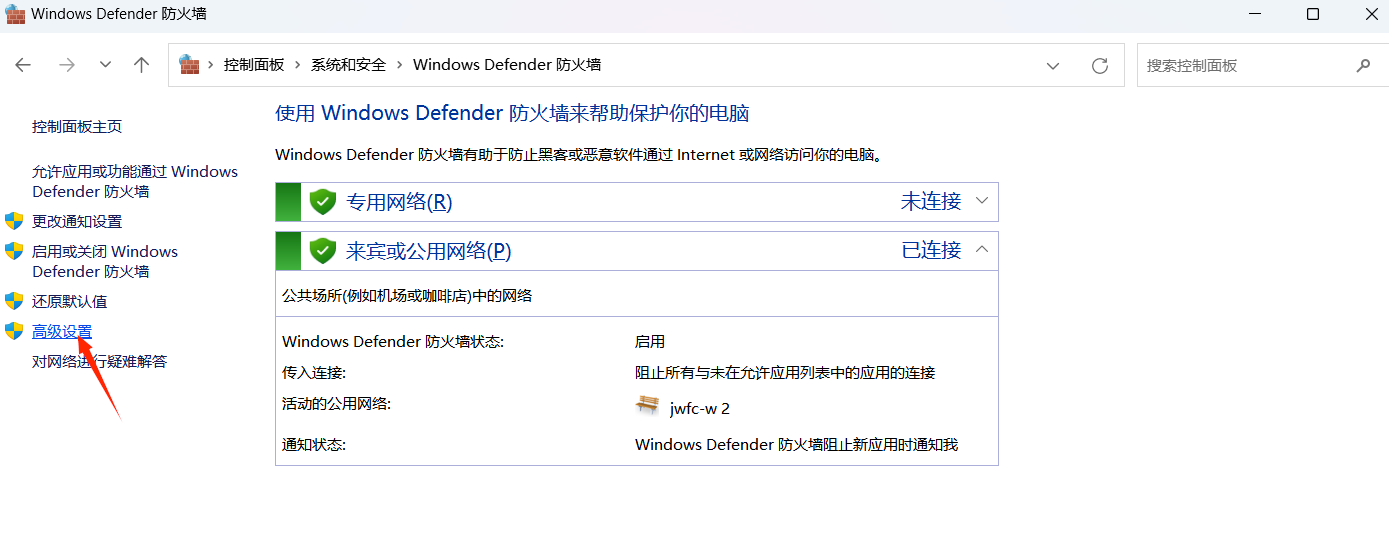Open 对网络进行疑难解答 link
This screenshot has width=1389, height=548.
(100, 362)
